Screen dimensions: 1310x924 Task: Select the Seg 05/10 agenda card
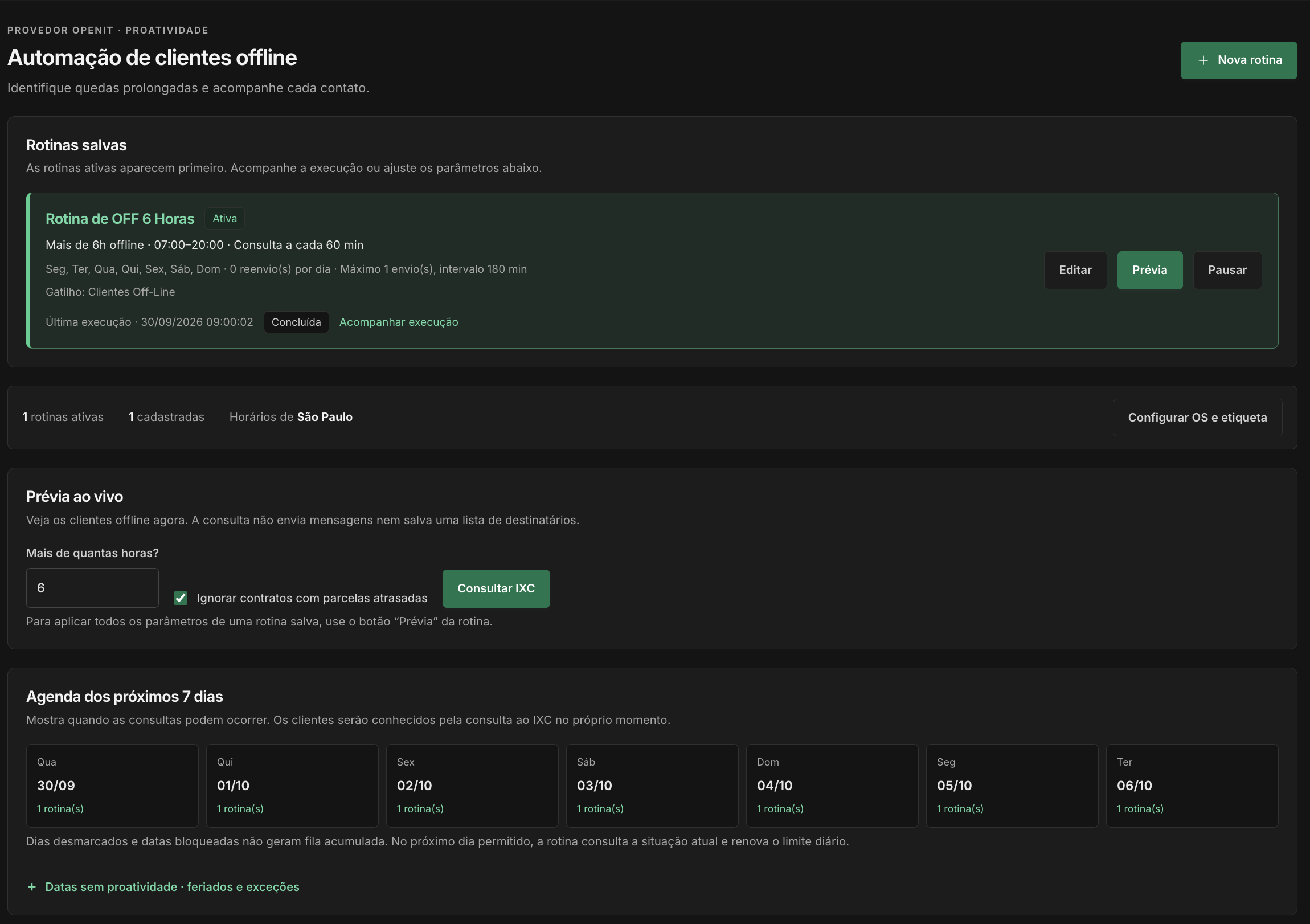(x=1012, y=786)
